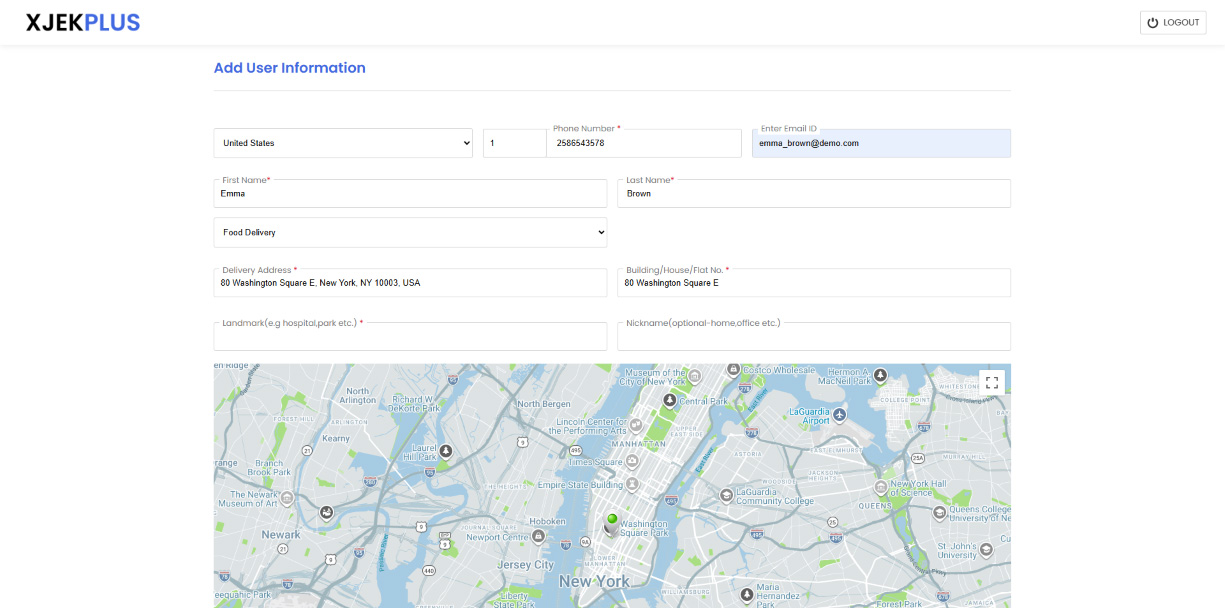Click the dark icon near Newark

click(326, 513)
